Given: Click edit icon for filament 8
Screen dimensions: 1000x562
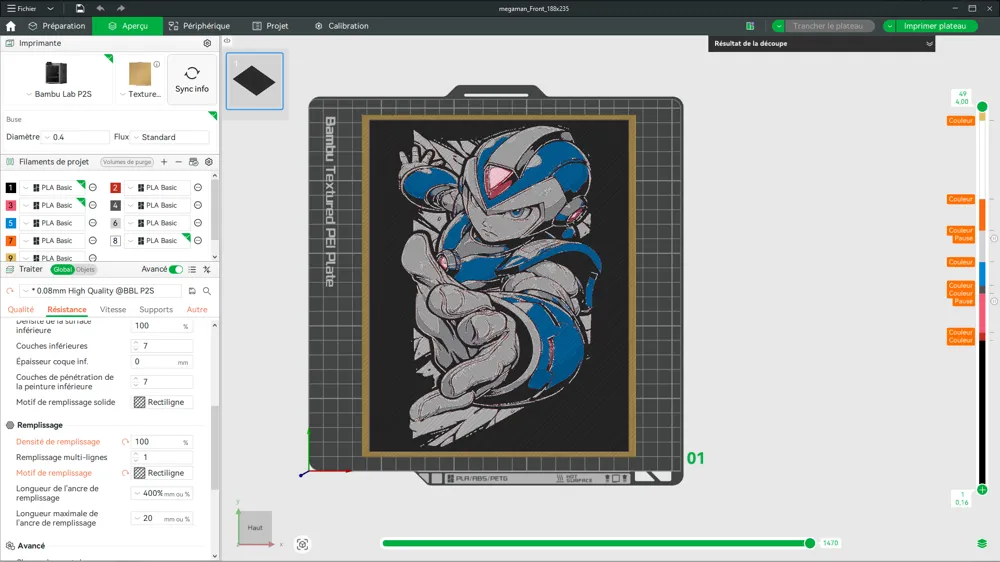Looking at the screenshot, I should pos(198,240).
